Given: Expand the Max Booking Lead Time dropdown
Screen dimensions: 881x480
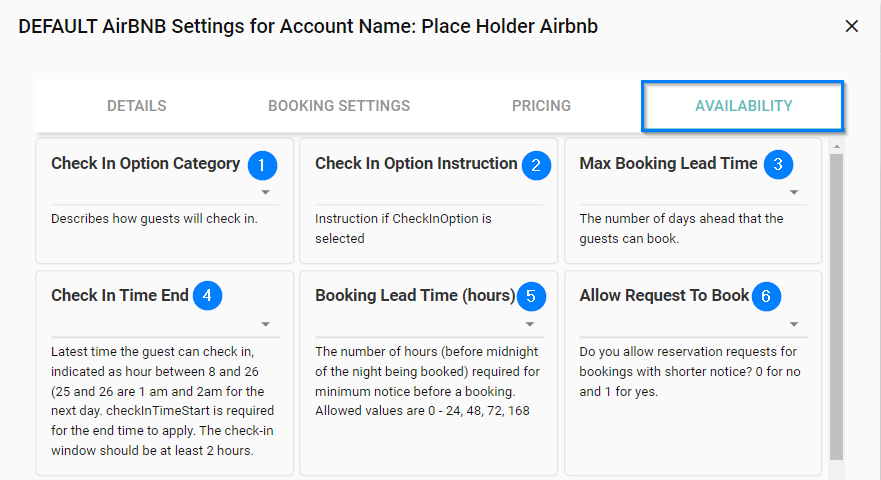Looking at the screenshot, I should (793, 192).
